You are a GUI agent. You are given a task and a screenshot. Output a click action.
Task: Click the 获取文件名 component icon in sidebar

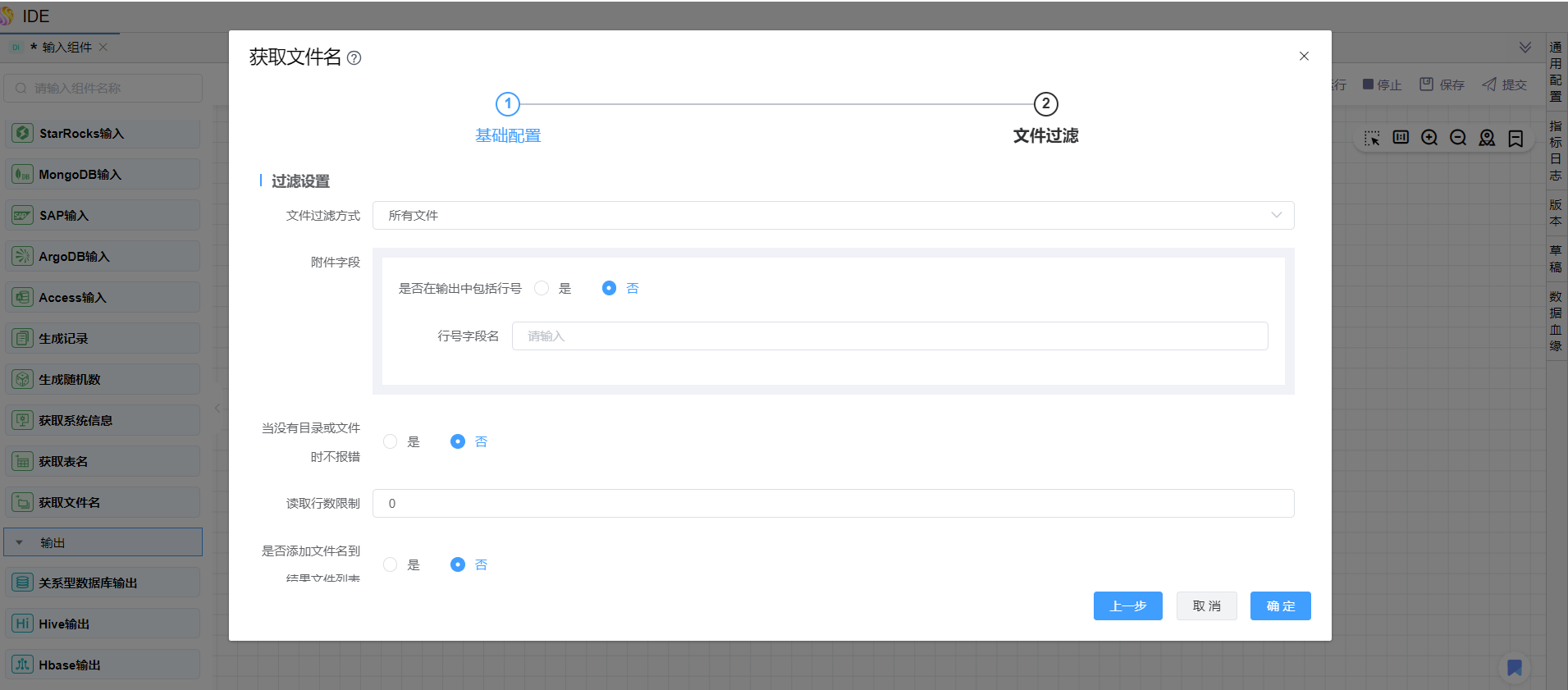23,502
